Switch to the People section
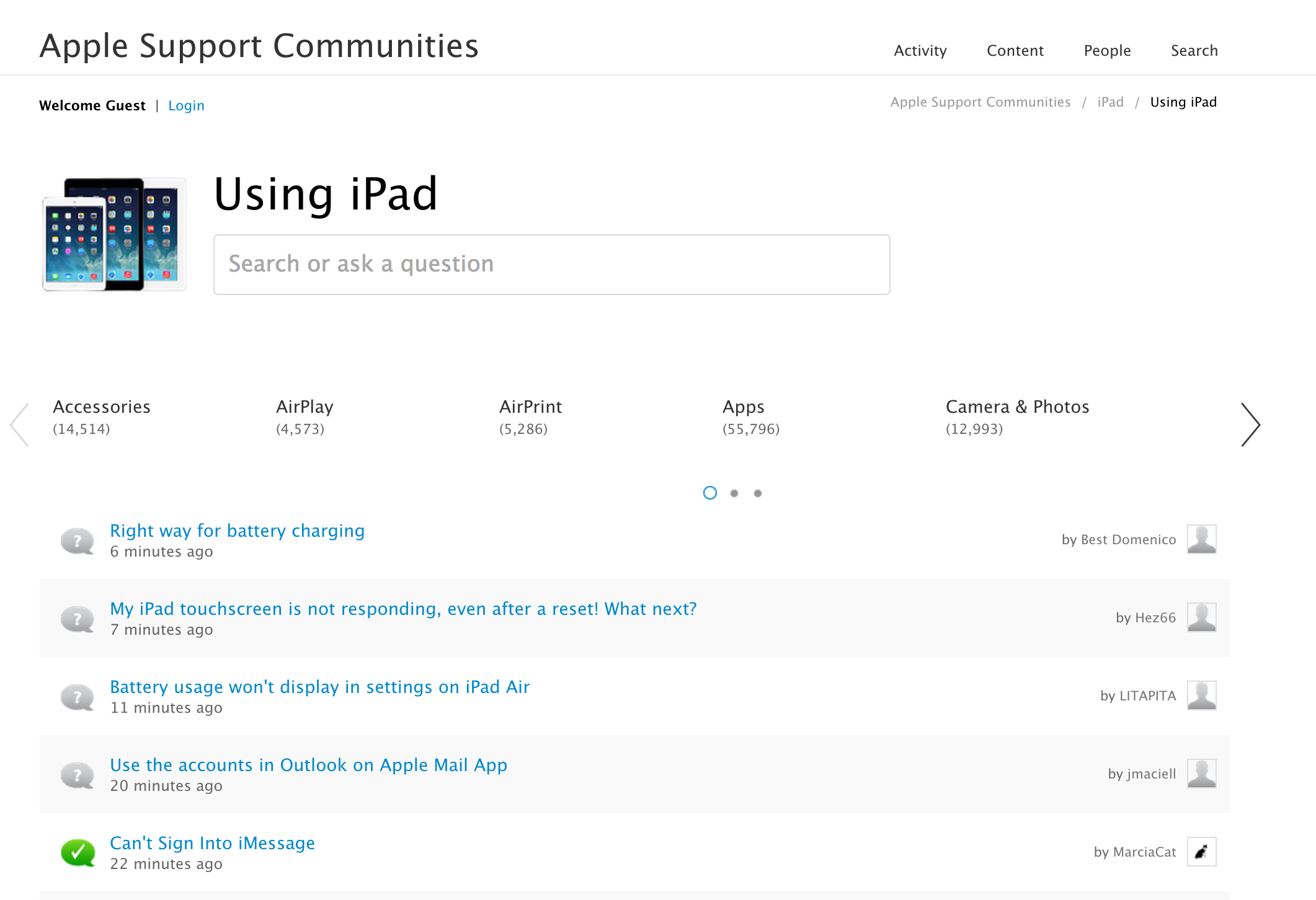 [1107, 50]
